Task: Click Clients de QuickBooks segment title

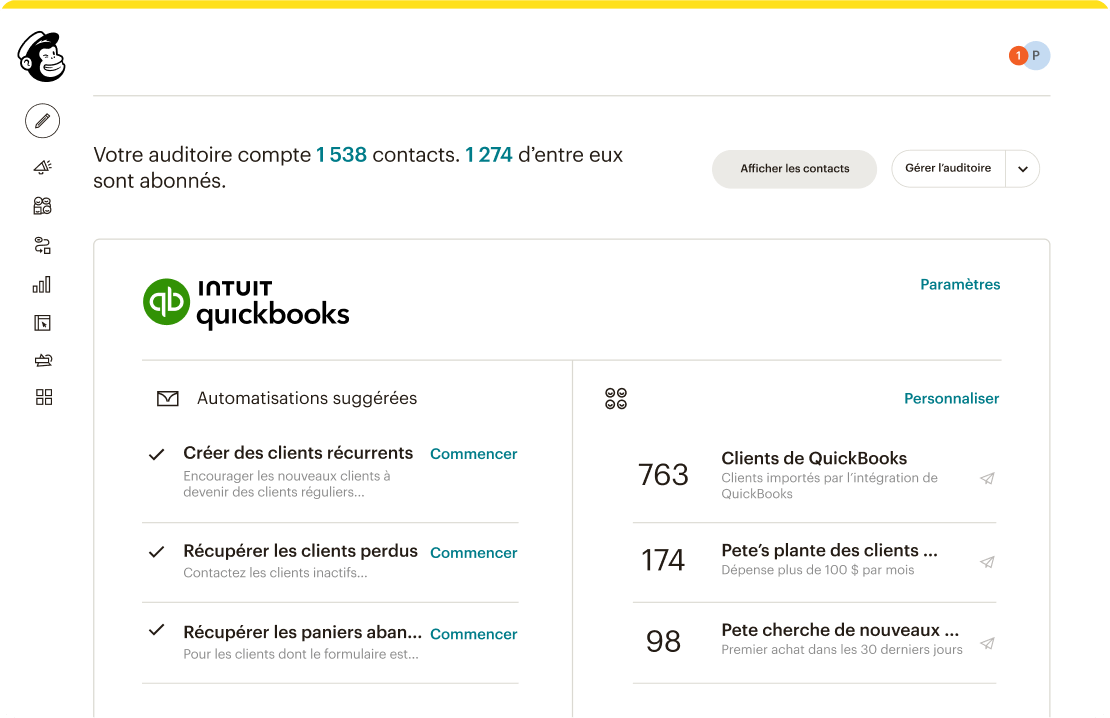Action: 814,458
